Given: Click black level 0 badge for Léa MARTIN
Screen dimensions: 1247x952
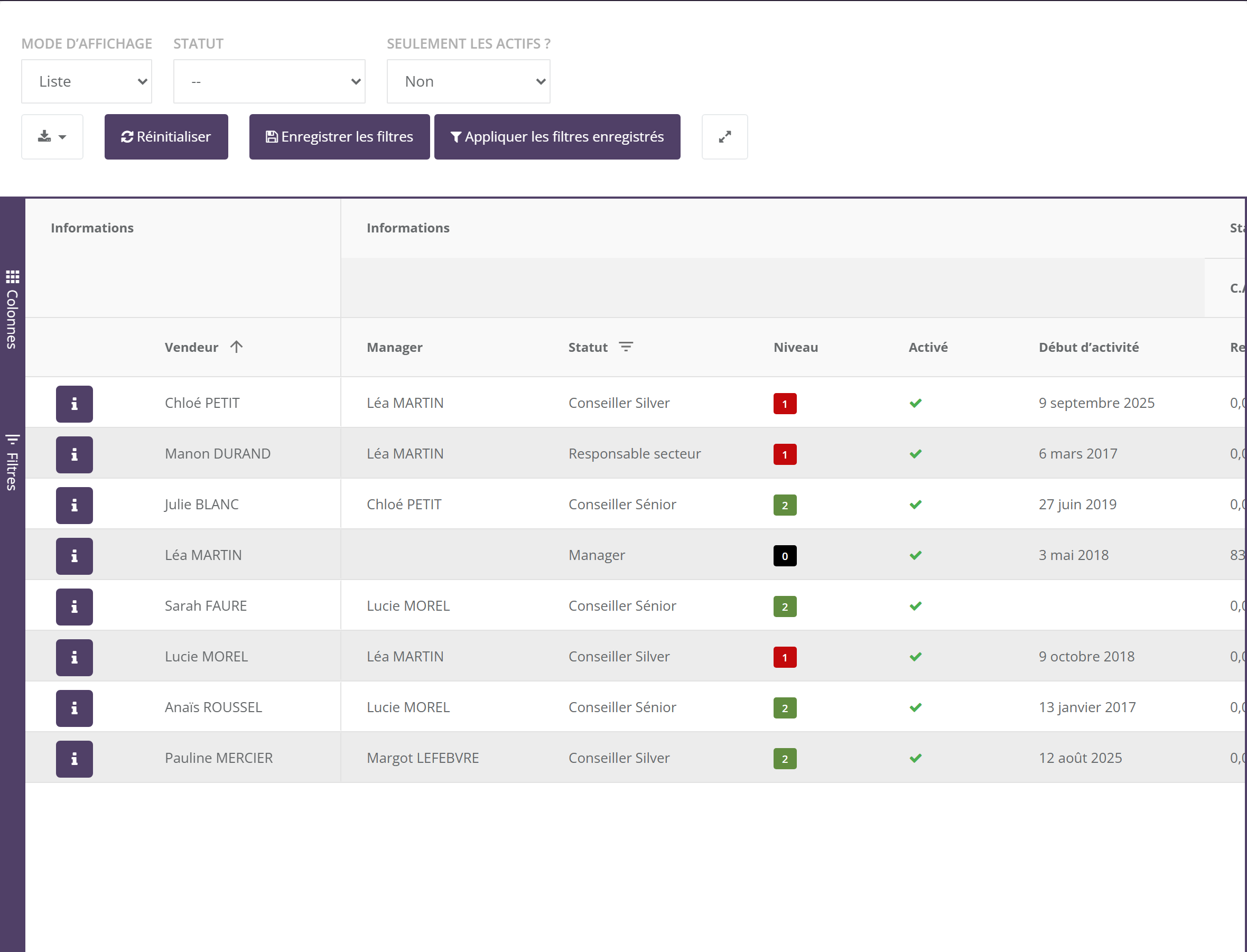Looking at the screenshot, I should [x=785, y=556].
